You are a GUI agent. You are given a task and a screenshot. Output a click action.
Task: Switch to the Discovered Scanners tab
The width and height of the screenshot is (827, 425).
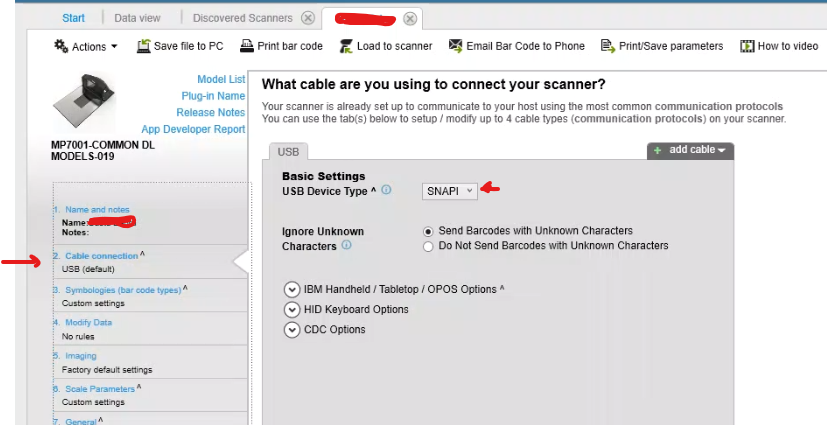click(243, 18)
